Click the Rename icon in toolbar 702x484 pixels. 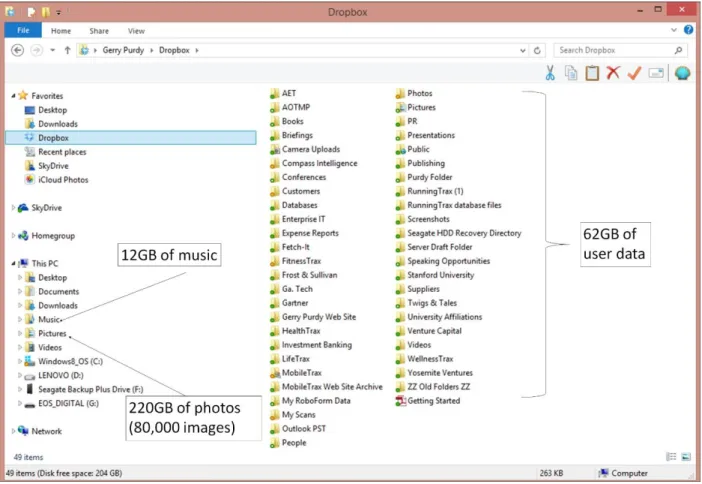pyautogui.click(x=656, y=73)
